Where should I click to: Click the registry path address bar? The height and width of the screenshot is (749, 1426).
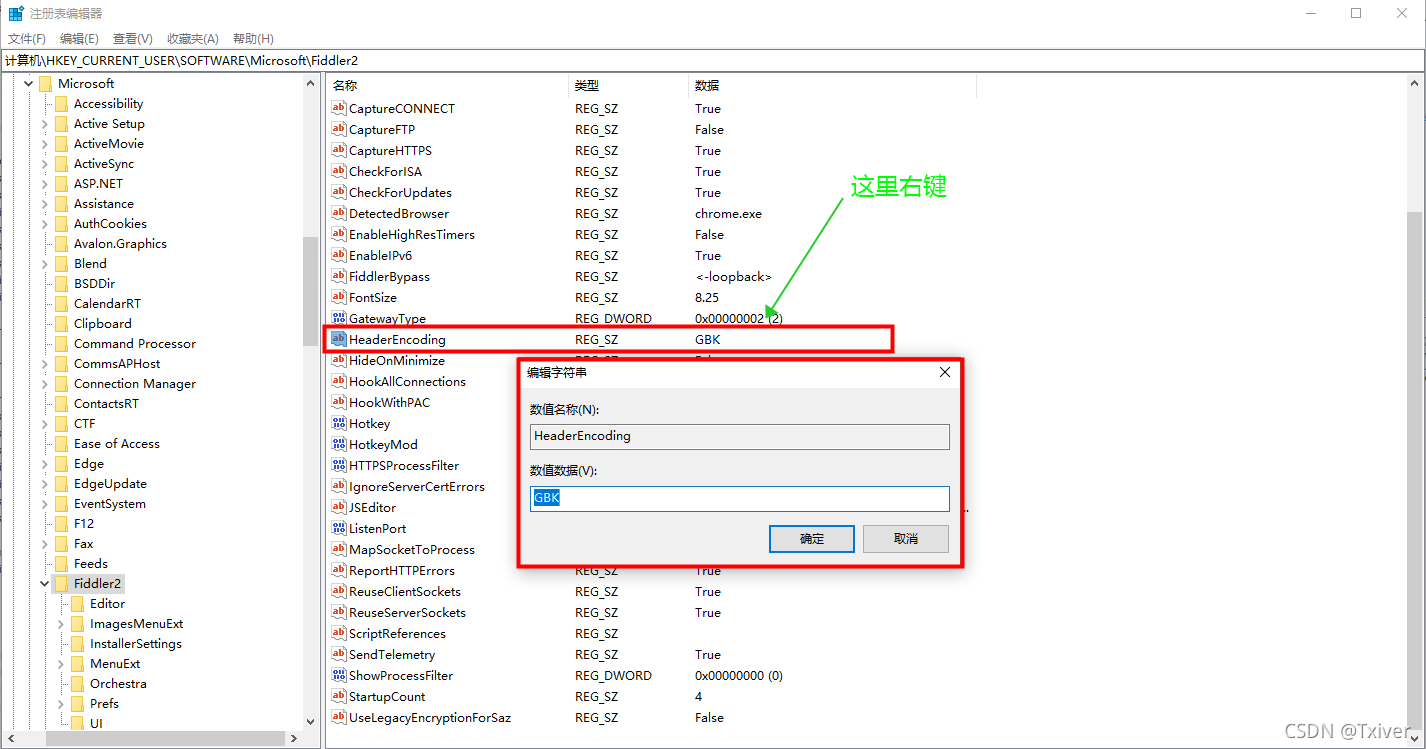(713, 61)
